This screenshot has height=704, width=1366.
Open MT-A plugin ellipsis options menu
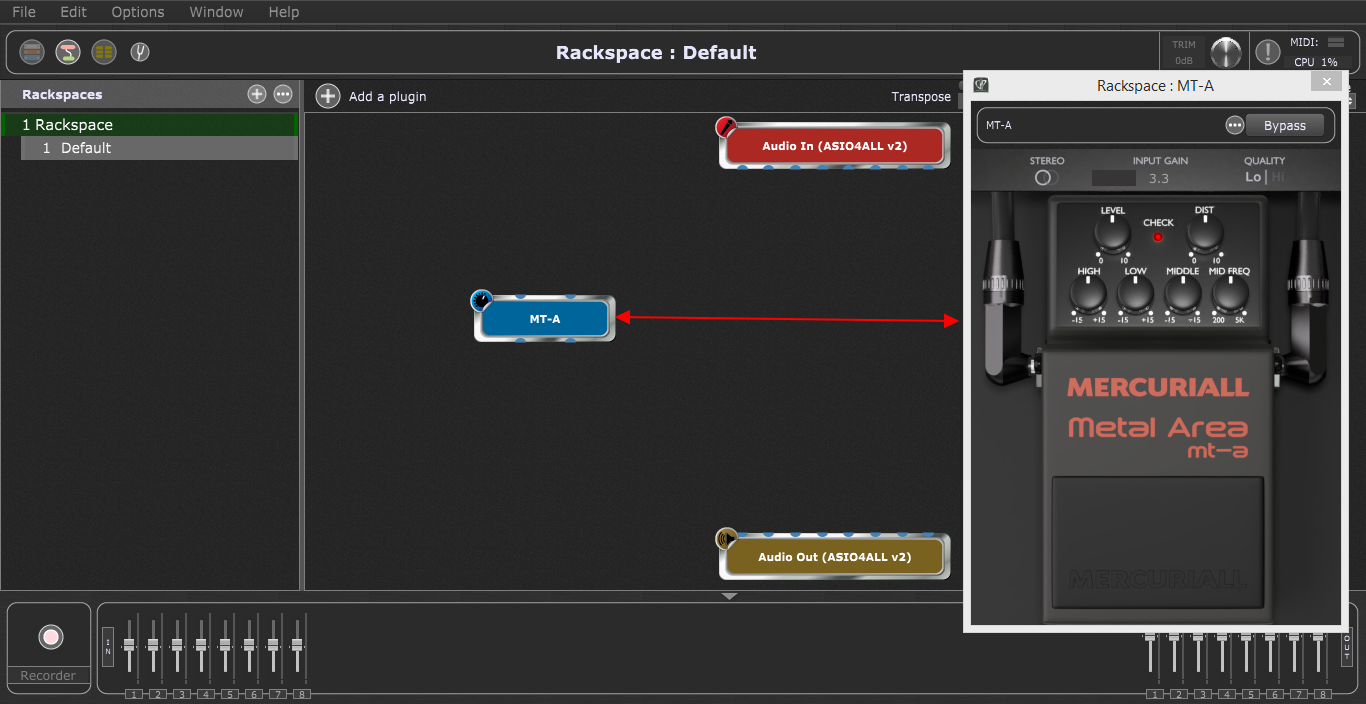point(1235,125)
